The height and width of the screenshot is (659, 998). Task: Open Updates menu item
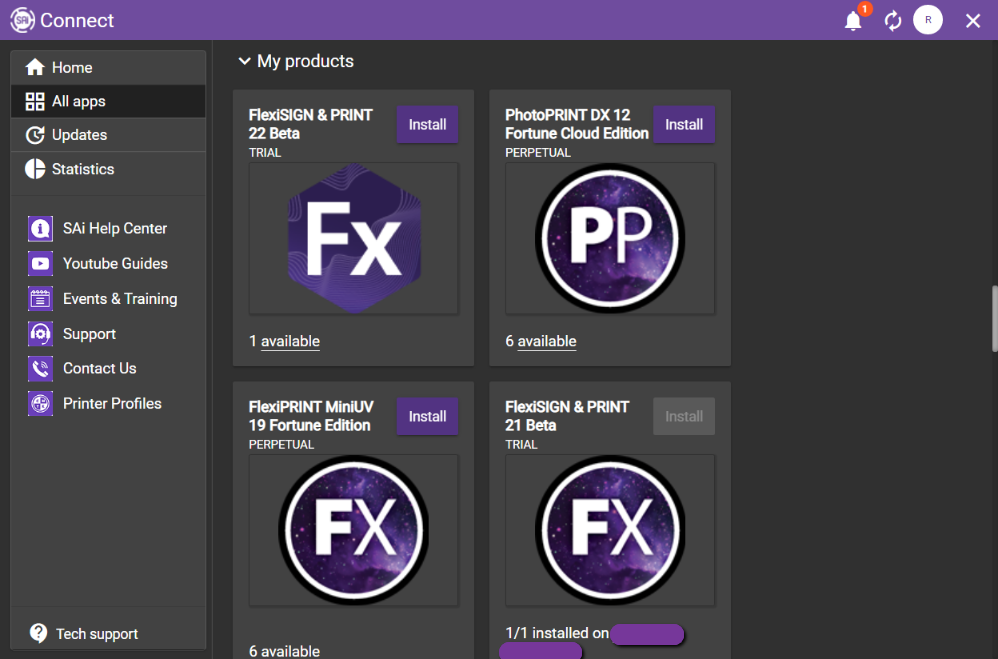(x=108, y=135)
